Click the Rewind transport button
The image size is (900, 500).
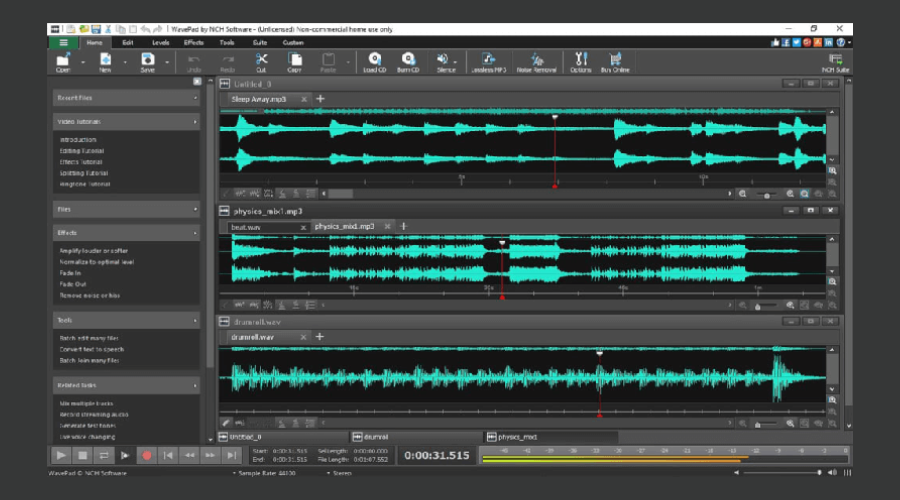(189, 455)
